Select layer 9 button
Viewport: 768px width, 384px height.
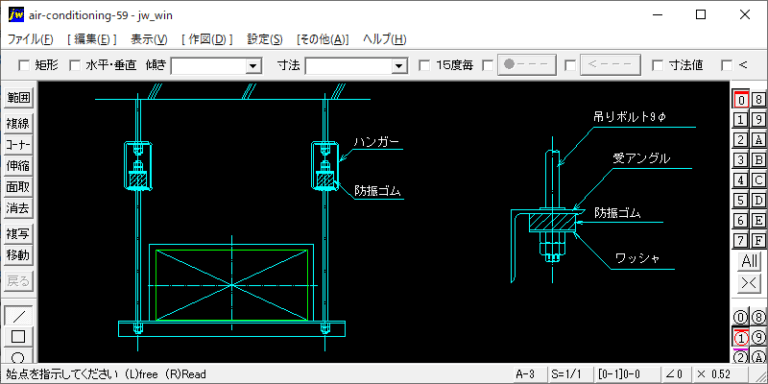coord(758,120)
